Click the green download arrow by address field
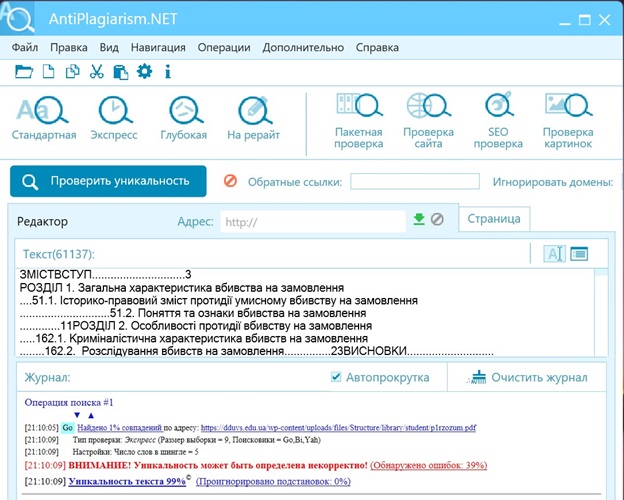 click(419, 219)
